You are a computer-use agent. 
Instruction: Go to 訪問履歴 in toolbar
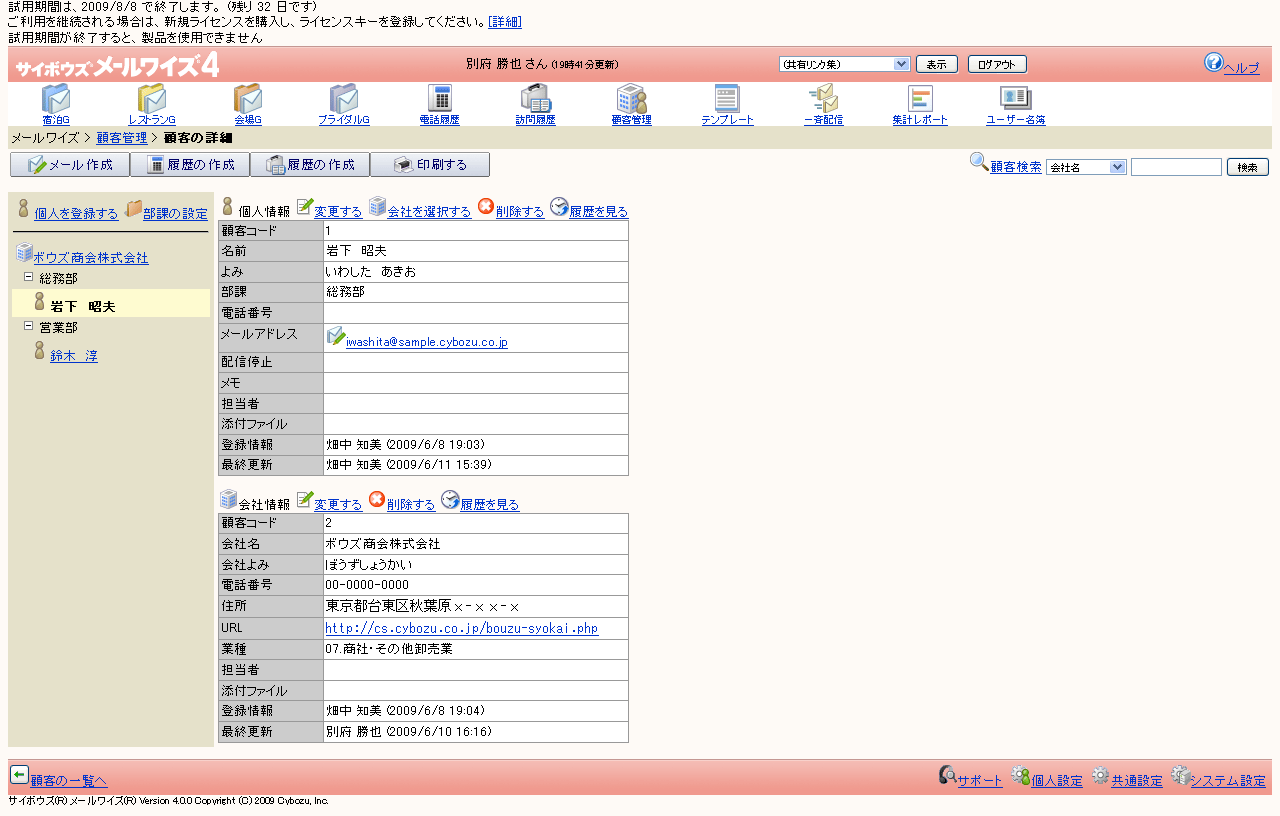coord(535,99)
